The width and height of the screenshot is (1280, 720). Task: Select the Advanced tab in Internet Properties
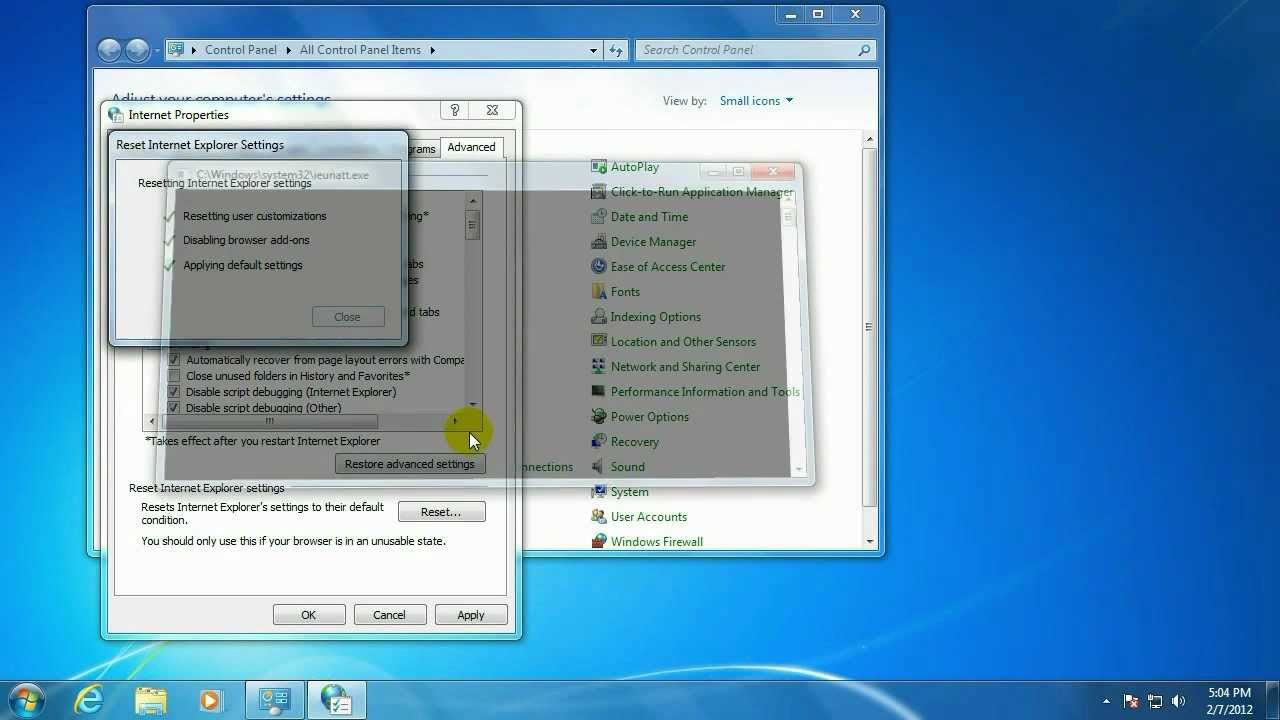pyautogui.click(x=471, y=147)
